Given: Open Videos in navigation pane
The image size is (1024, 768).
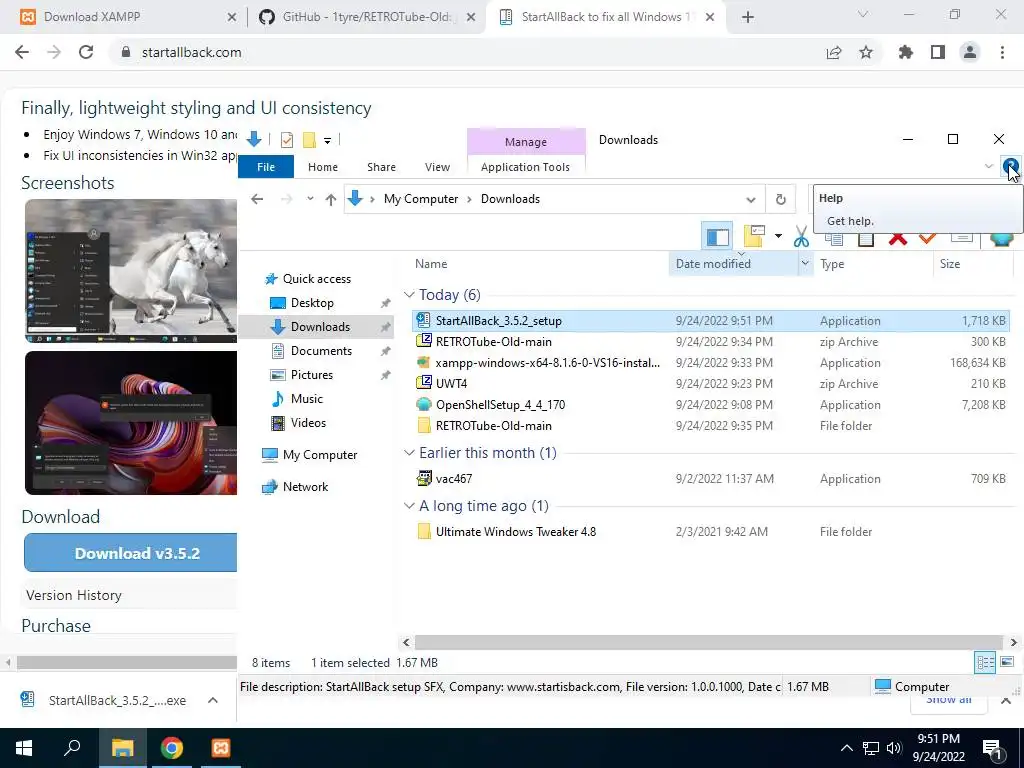Looking at the screenshot, I should (x=308, y=423).
